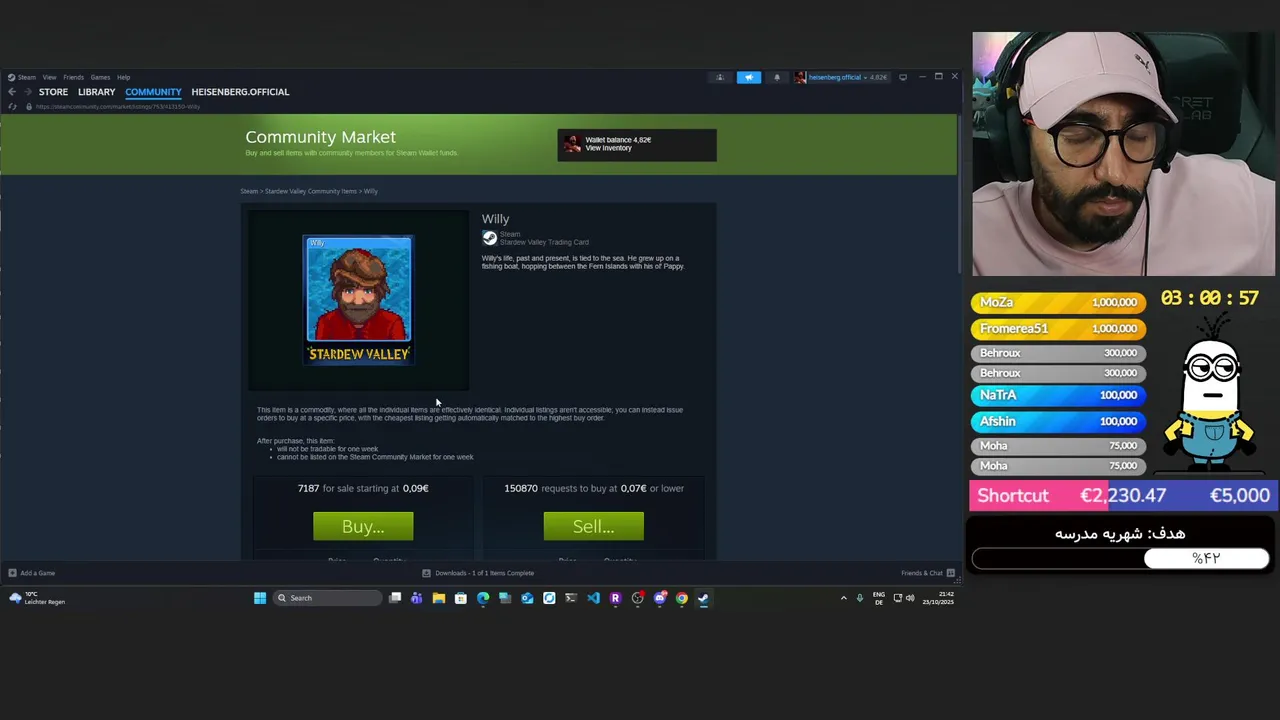Click the Windows taskbar Search box
Screen dimensions: 1280x720
[x=327, y=598]
